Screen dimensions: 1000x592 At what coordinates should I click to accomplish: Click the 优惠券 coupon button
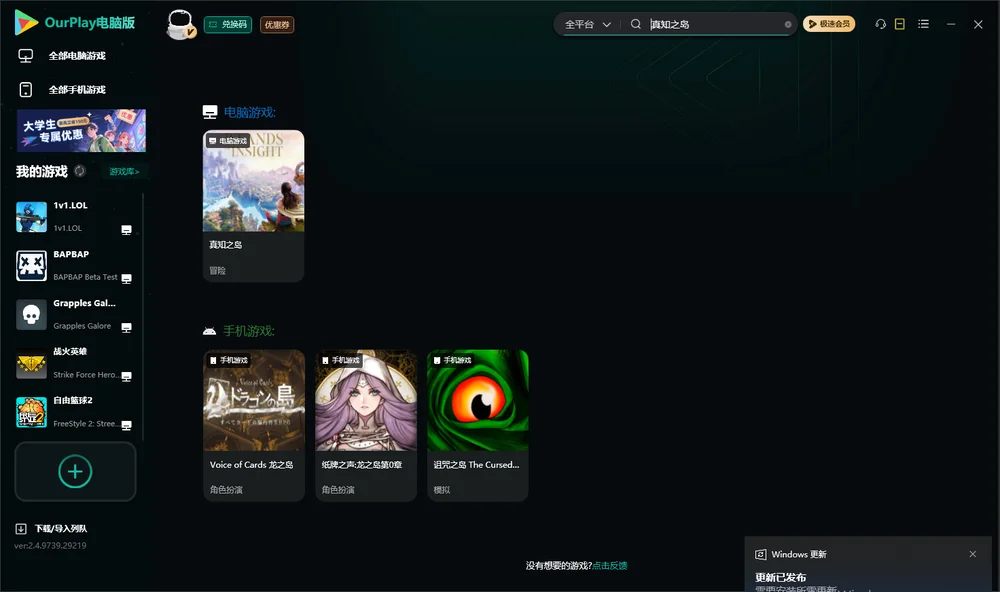[x=277, y=25]
